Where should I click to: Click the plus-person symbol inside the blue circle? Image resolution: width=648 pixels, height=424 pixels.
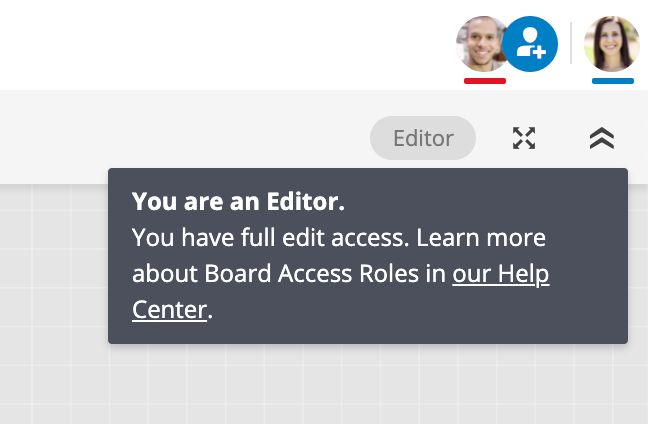tap(531, 43)
